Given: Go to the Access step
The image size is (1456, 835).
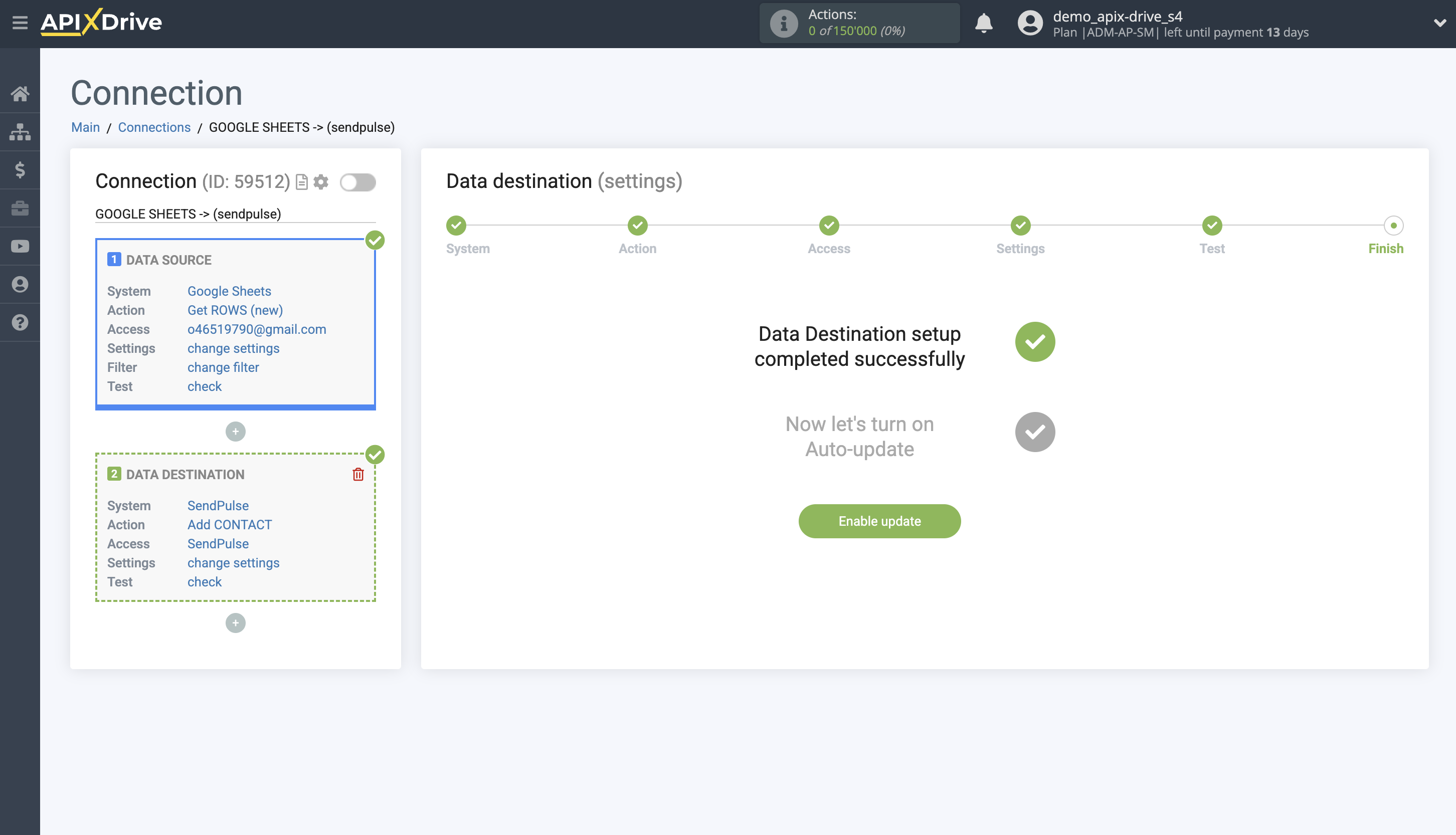Looking at the screenshot, I should 829,226.
